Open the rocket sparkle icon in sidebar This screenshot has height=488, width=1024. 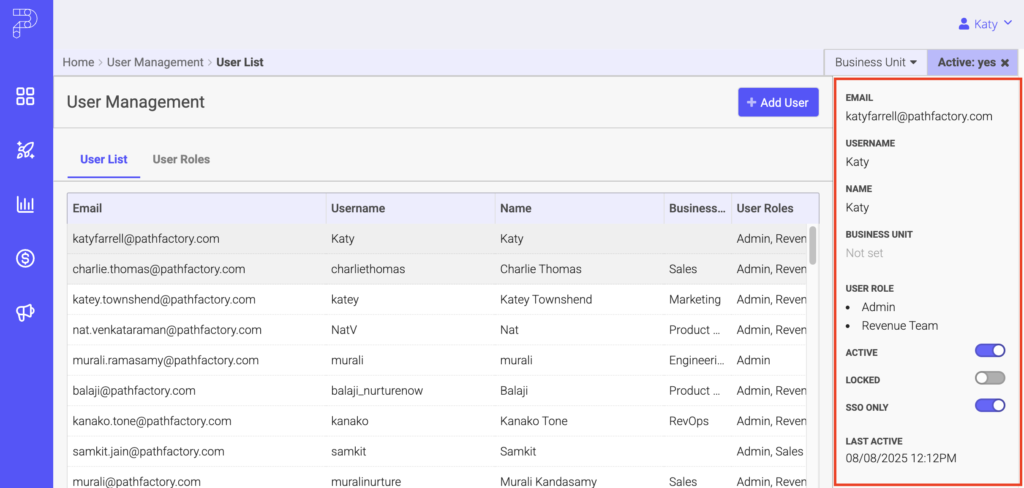click(x=25, y=151)
